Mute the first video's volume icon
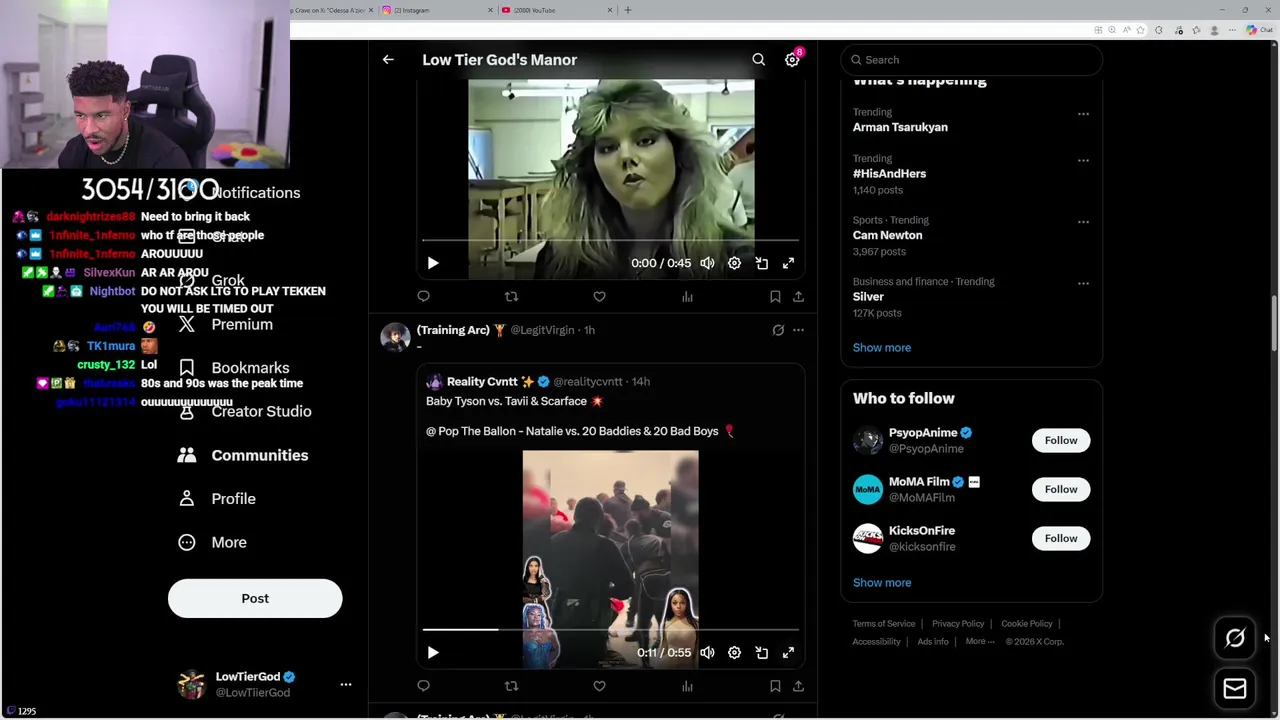Screen dimensions: 1280x720 coord(707,263)
